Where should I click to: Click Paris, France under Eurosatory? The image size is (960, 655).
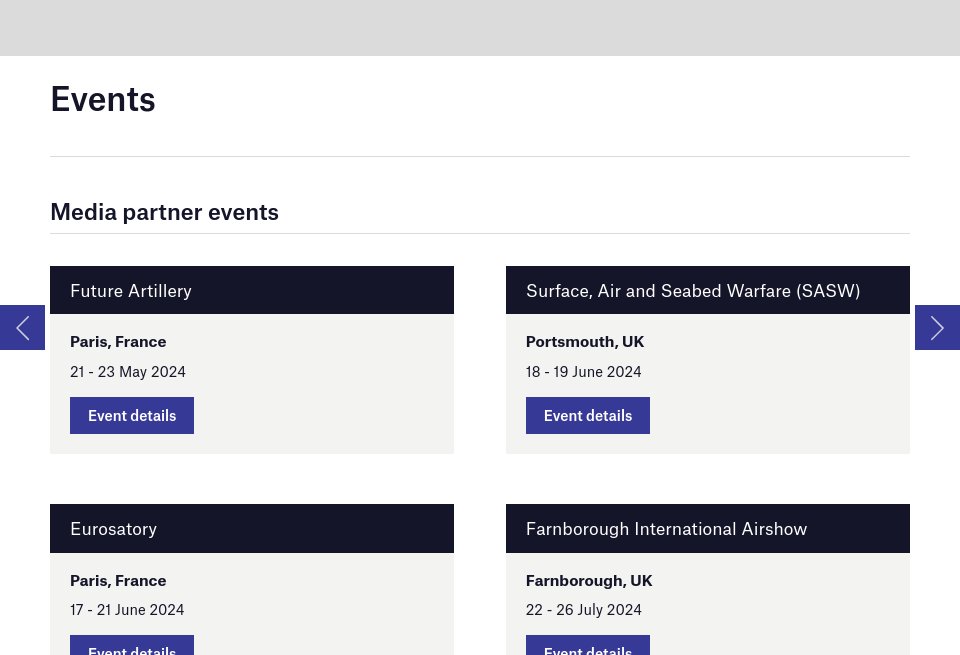118,580
